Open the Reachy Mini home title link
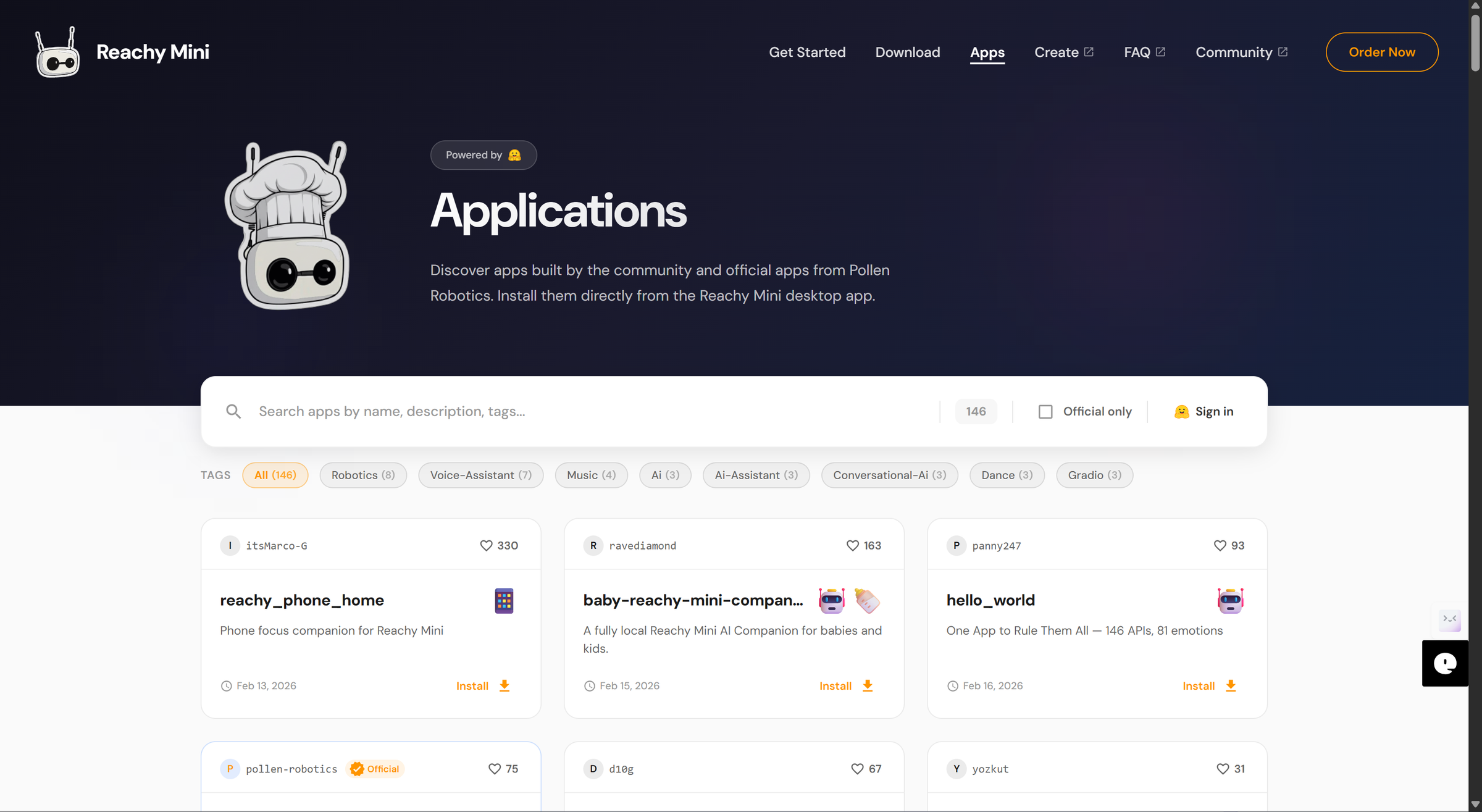This screenshot has height=812, width=1482. pyautogui.click(x=153, y=52)
